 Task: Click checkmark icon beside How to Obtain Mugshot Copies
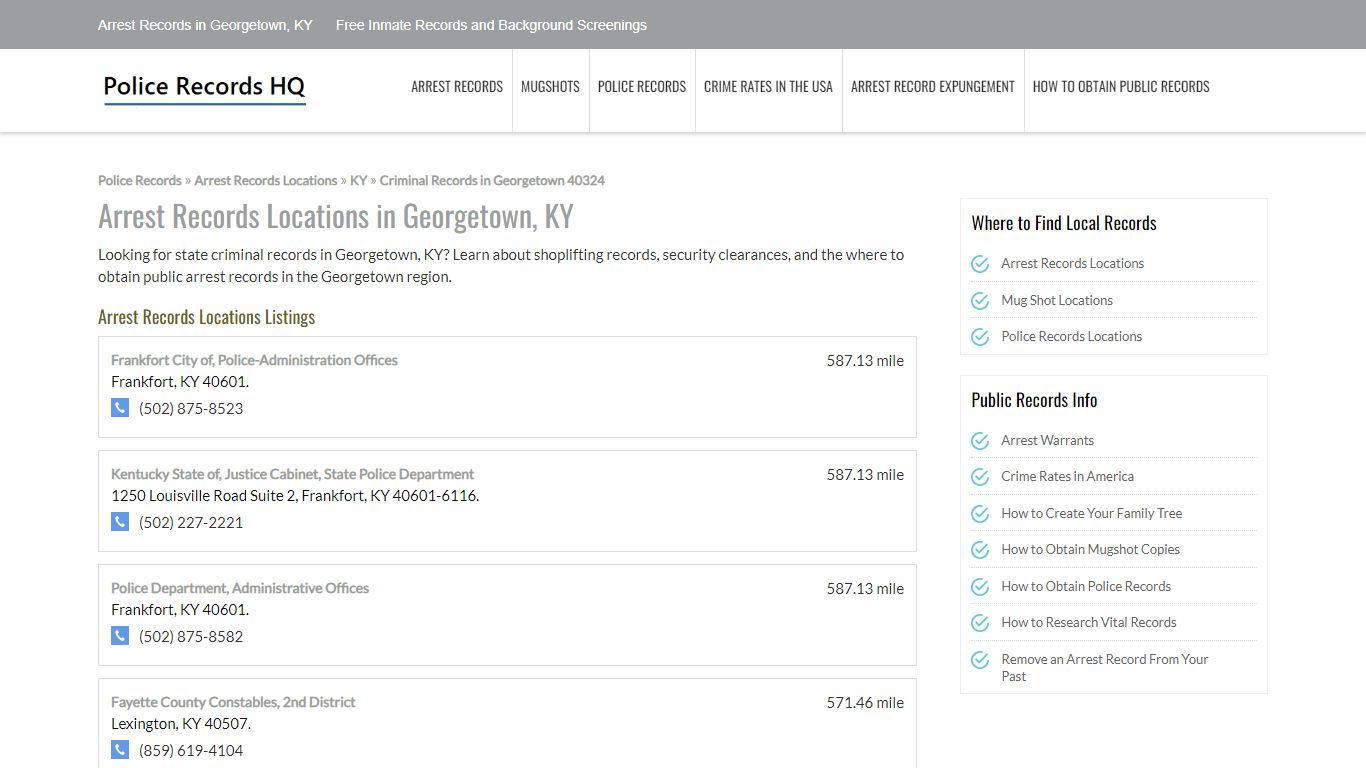980,550
